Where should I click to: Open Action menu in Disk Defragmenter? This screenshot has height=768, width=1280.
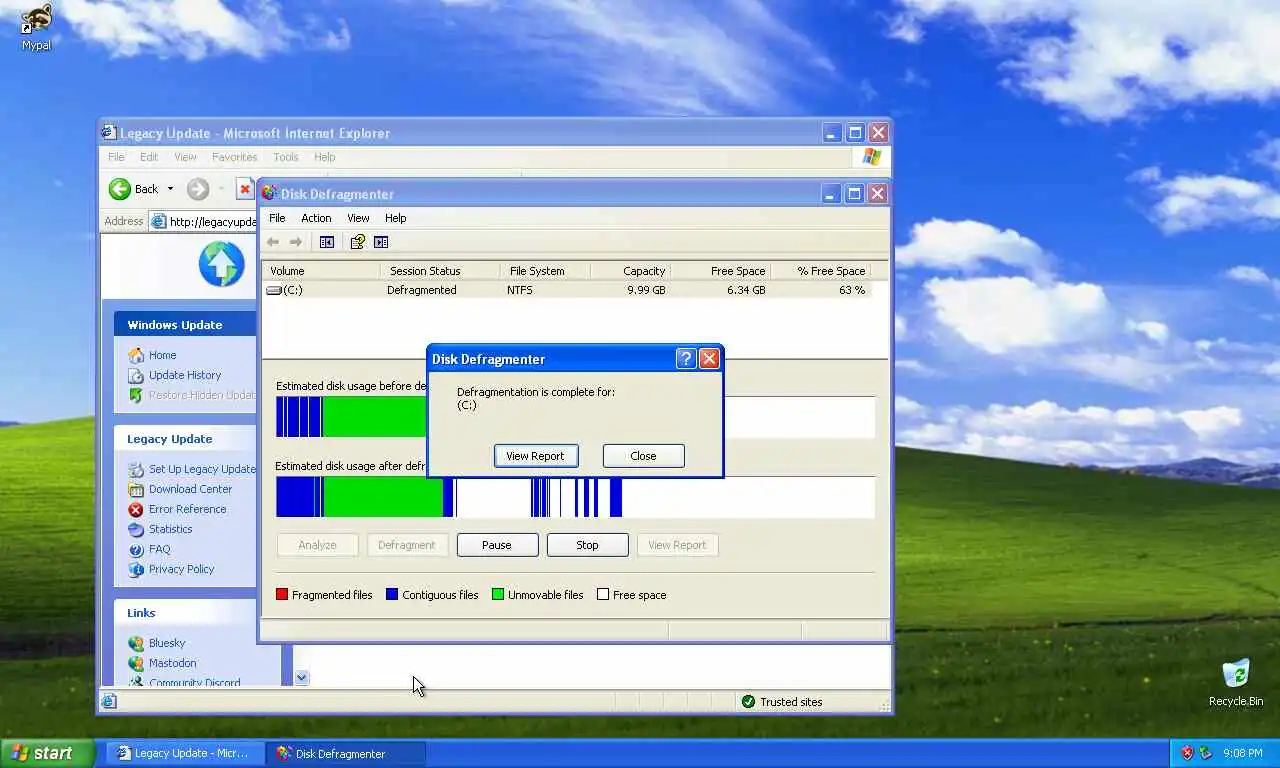tap(316, 218)
